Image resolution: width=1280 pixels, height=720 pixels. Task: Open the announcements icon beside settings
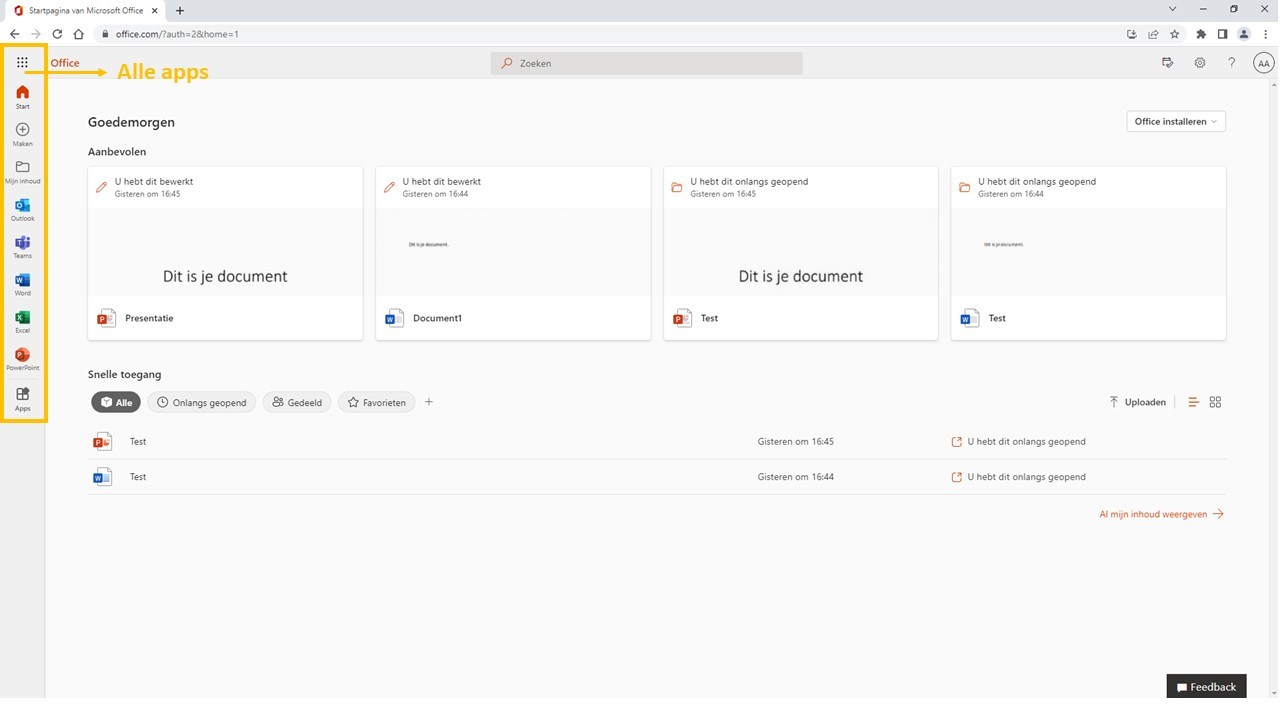click(x=1168, y=63)
